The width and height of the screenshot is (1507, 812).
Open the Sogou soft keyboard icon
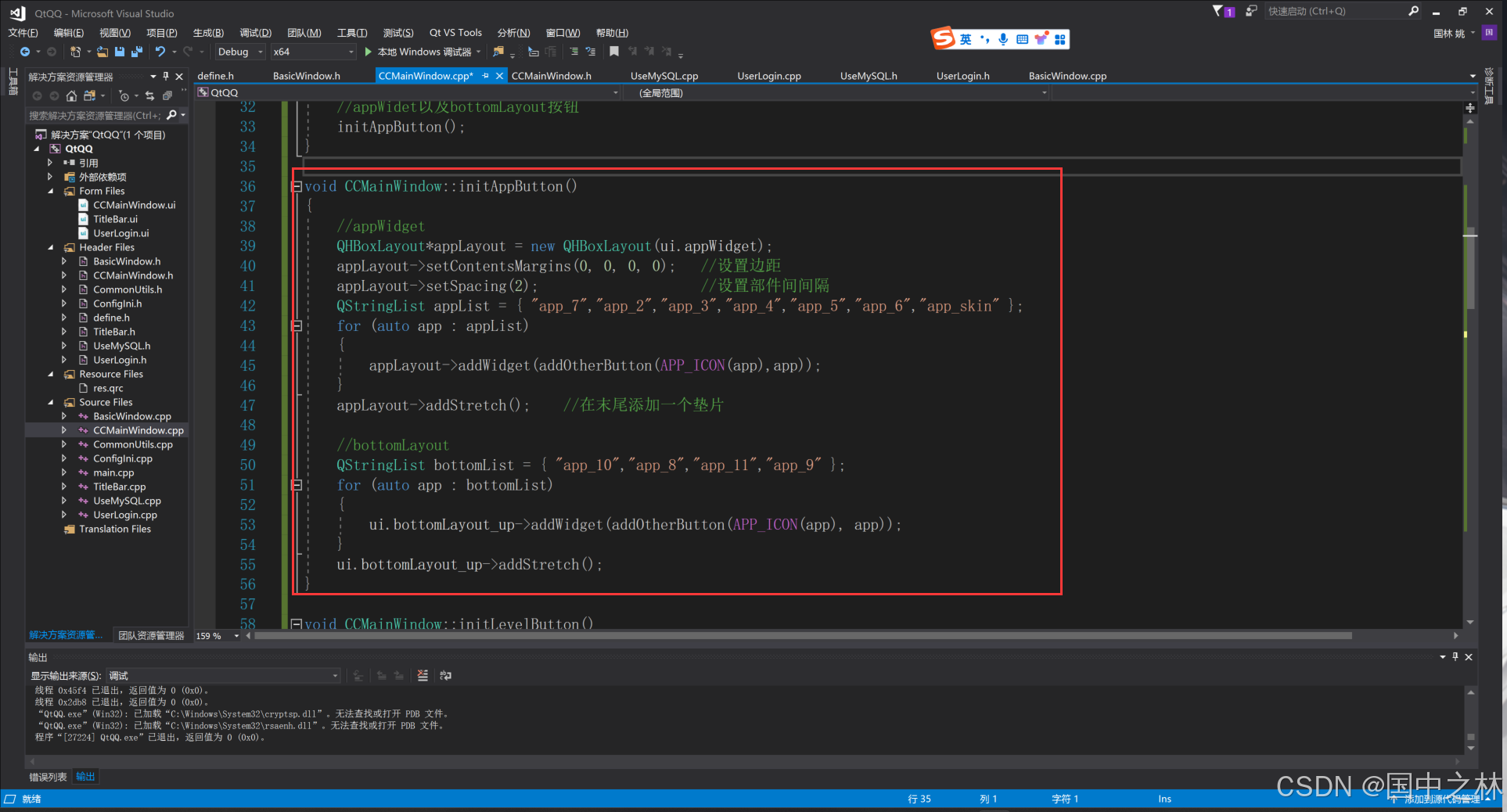(x=1022, y=39)
